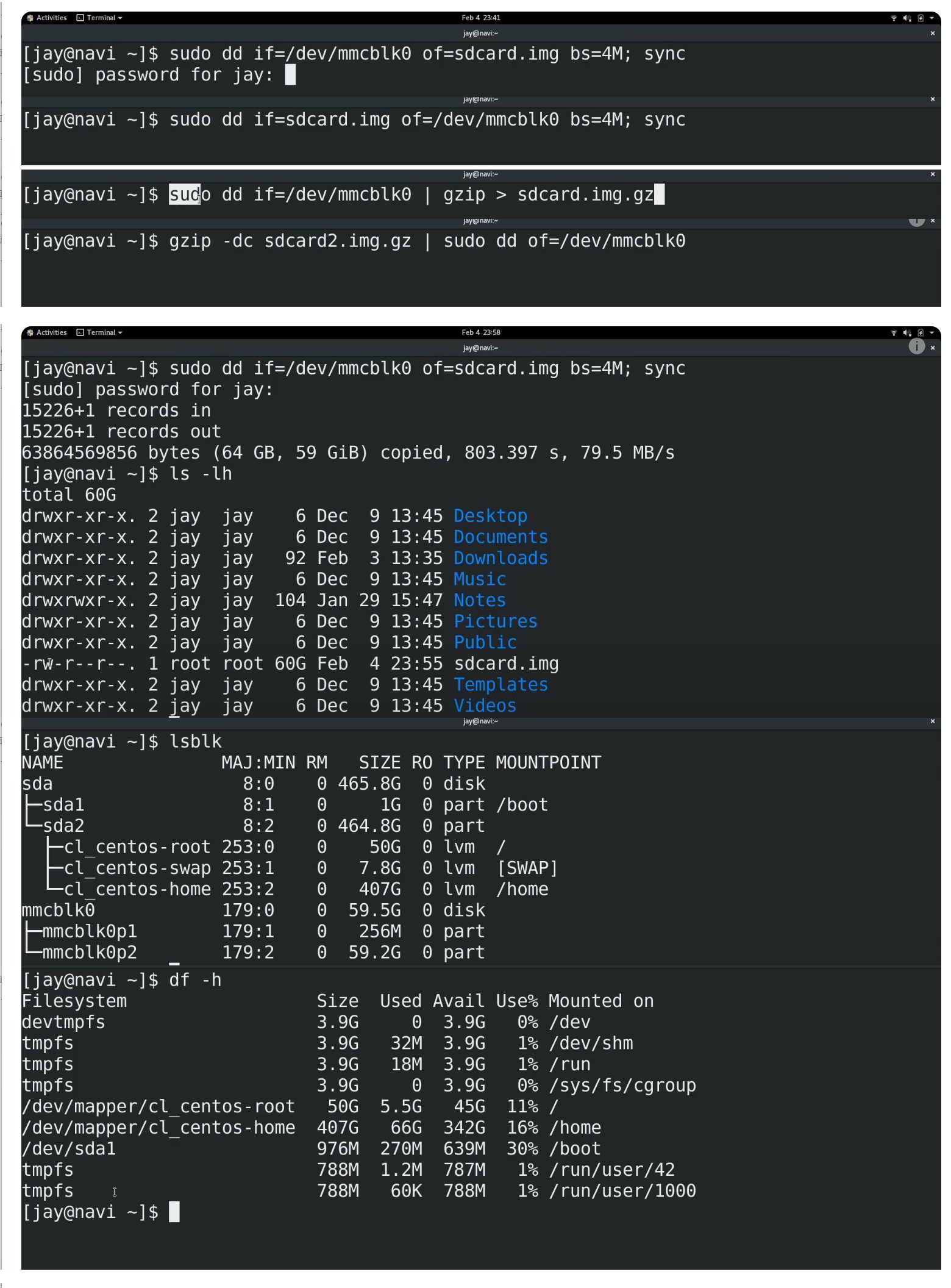Screen dimensions: 951x1288
Task: Expand the system menu arrow in the 23:58 bar
Action: pyautogui.click(x=931, y=333)
